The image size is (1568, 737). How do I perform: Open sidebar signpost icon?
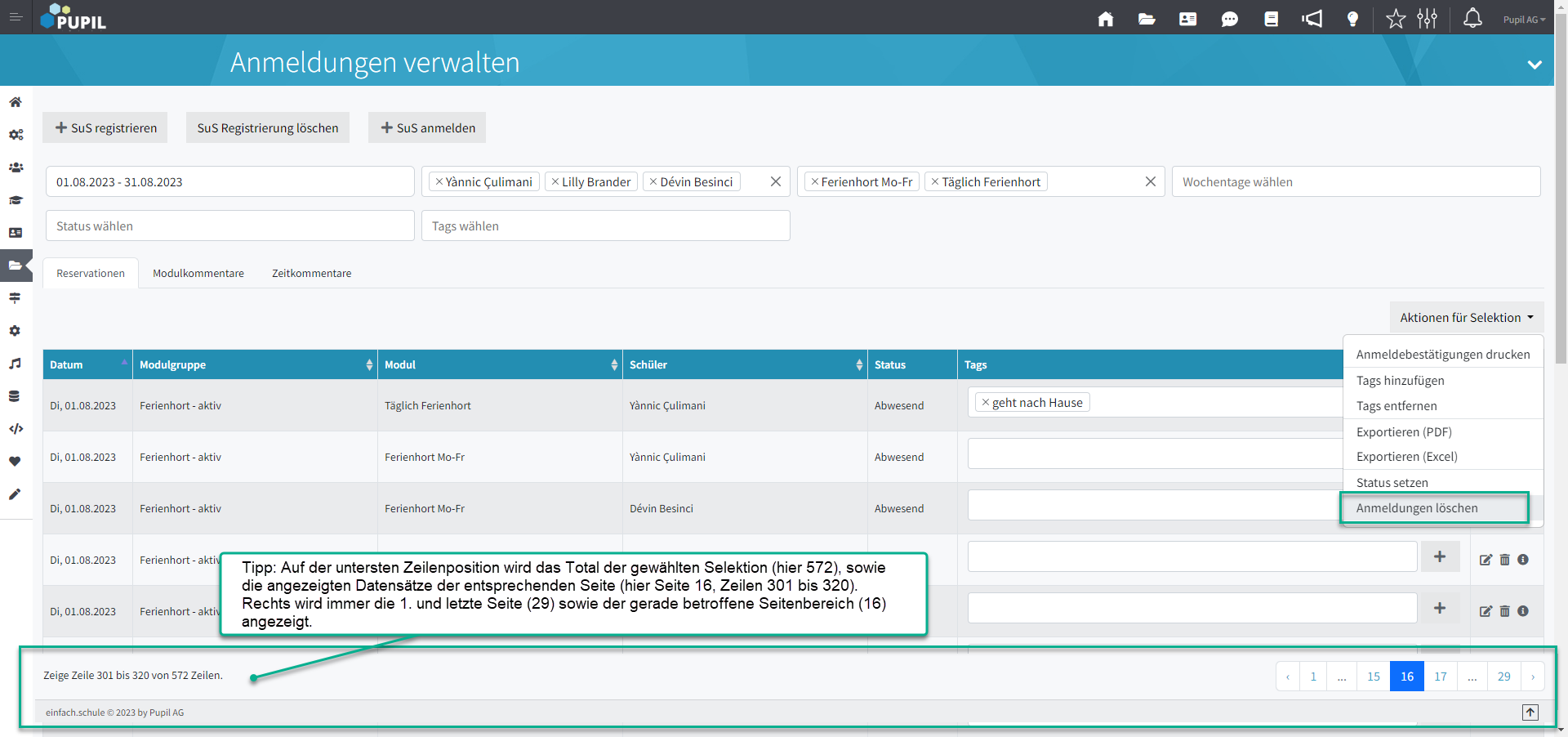pos(15,298)
